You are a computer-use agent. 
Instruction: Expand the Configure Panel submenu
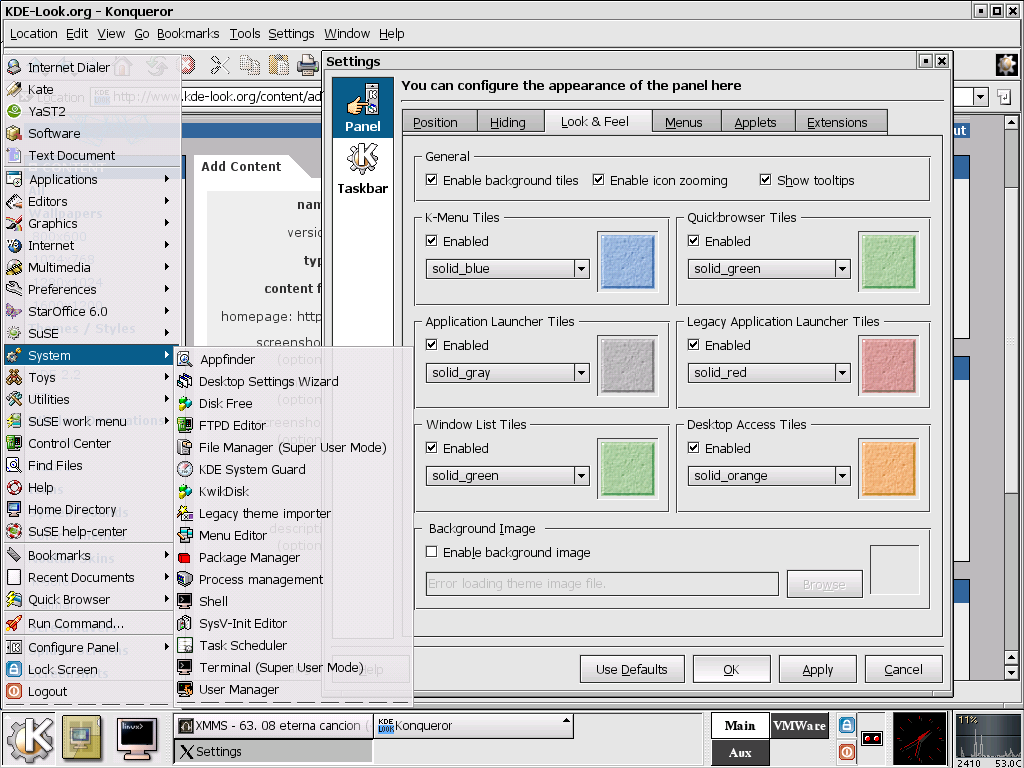(x=89, y=647)
